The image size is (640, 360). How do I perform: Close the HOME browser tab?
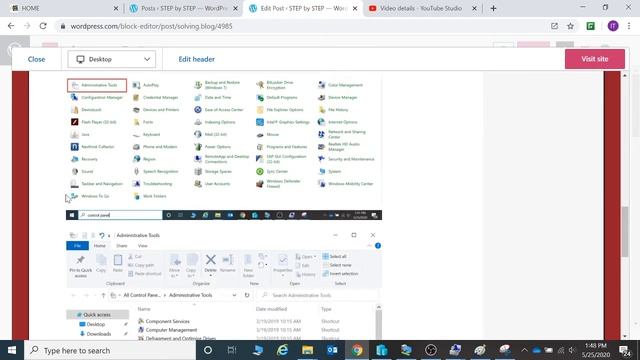point(116,8)
